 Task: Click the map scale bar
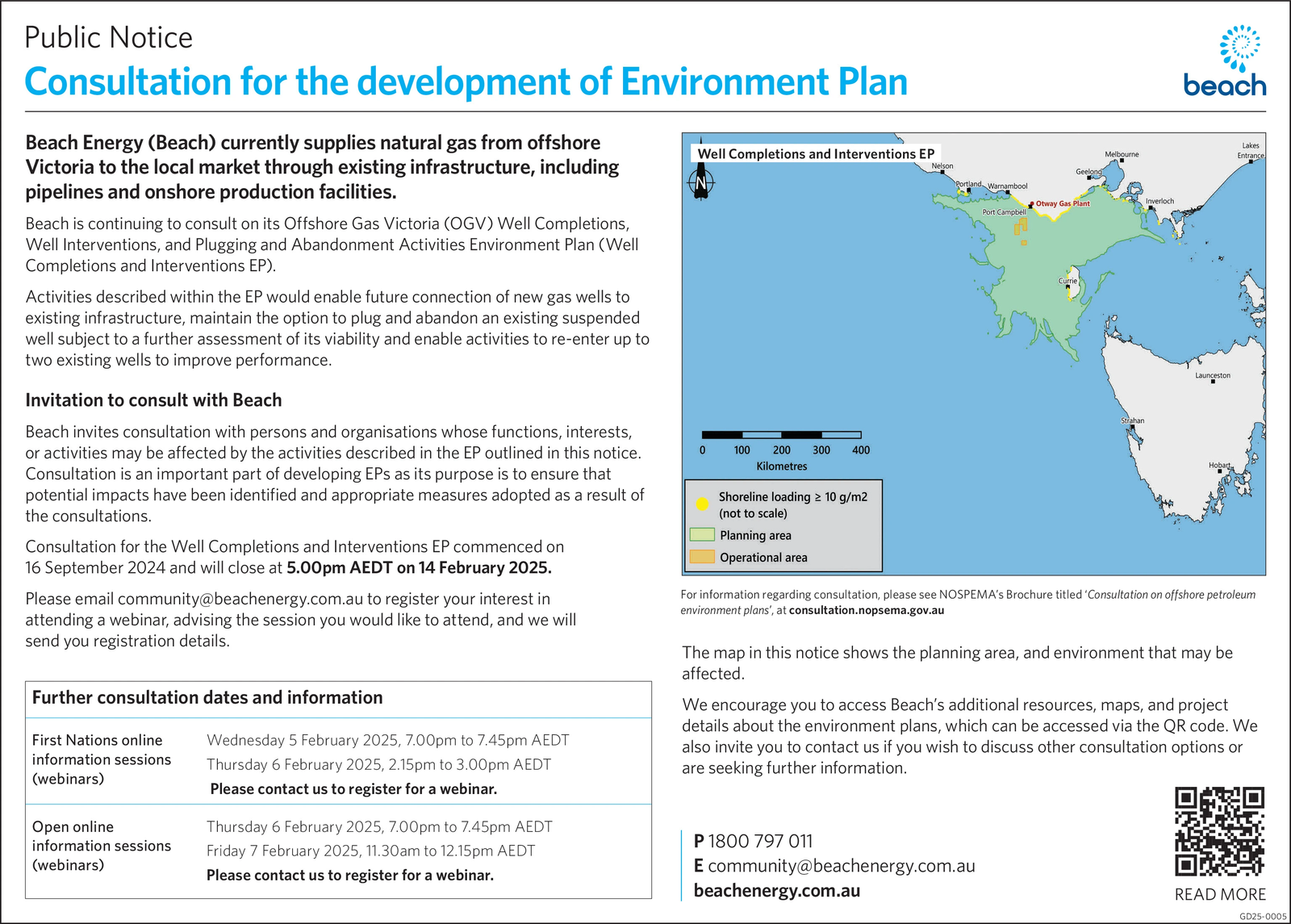[x=781, y=435]
